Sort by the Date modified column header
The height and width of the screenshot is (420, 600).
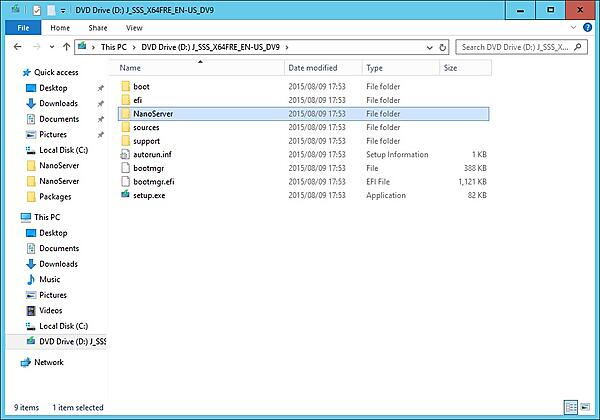(323, 68)
